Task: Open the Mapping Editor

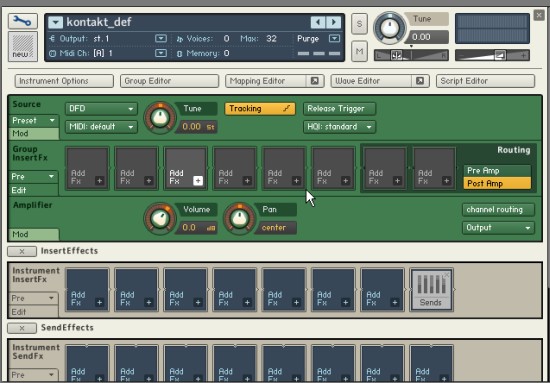Action: (266, 81)
